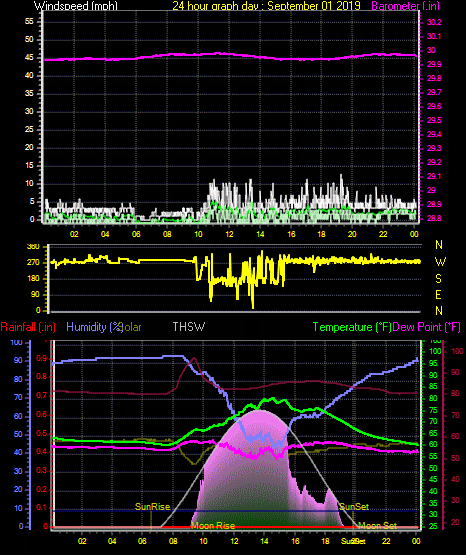Viewport: 466px width, 555px height.
Task: Select the Temperature (°F) legend label
Action: (352, 327)
